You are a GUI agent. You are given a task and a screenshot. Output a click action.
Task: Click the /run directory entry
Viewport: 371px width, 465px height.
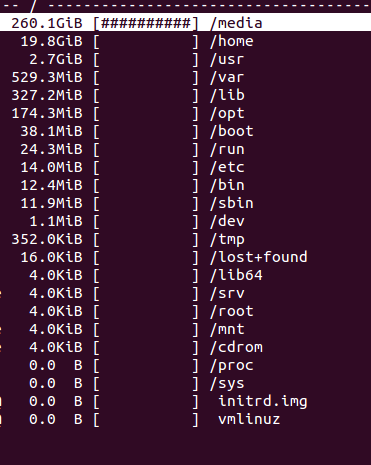pos(185,149)
